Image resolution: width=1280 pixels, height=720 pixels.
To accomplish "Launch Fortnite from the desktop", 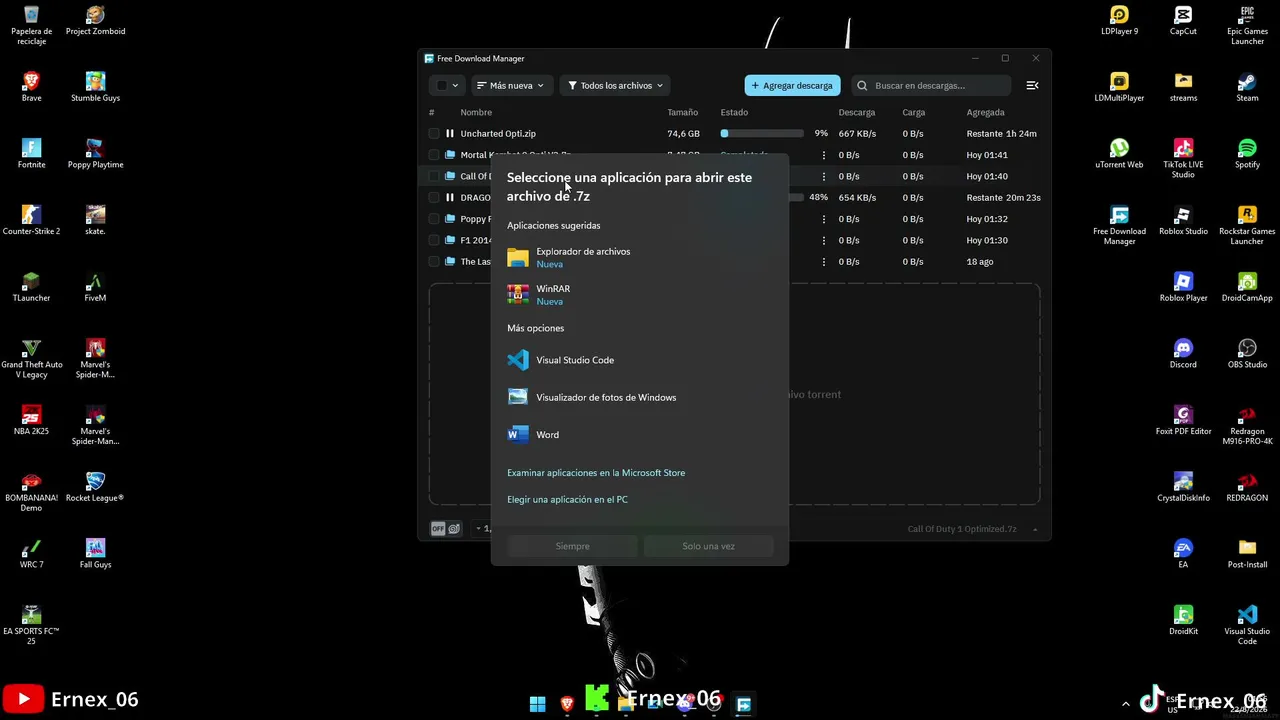I will (31, 154).
